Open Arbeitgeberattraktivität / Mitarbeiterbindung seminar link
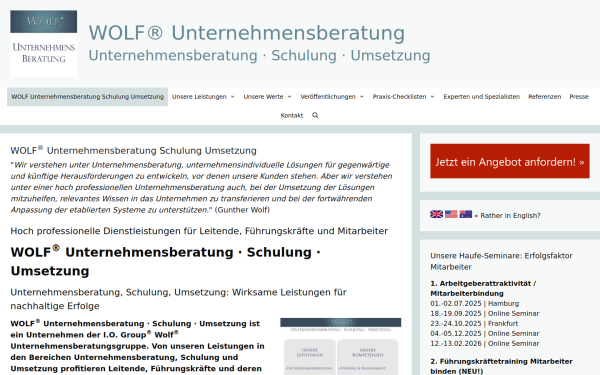 tap(483, 289)
